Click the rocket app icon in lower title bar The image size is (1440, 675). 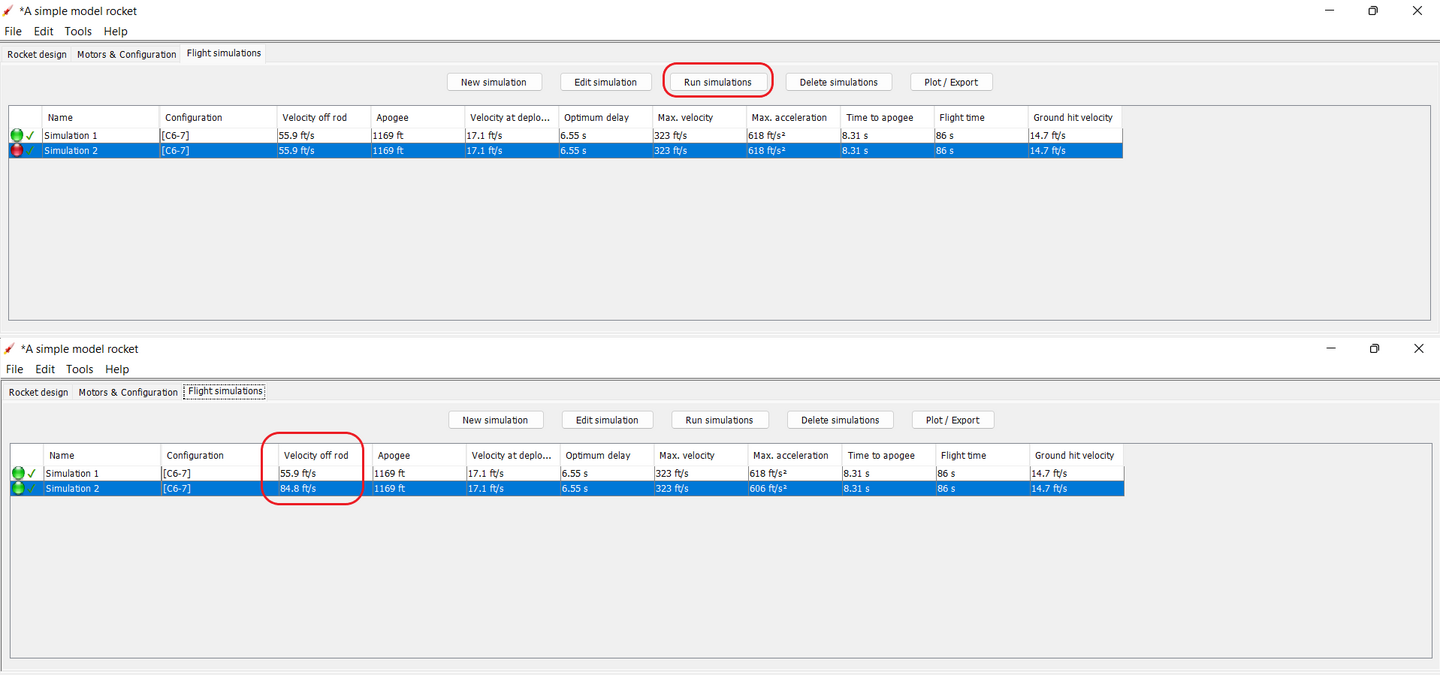pyautogui.click(x=9, y=349)
